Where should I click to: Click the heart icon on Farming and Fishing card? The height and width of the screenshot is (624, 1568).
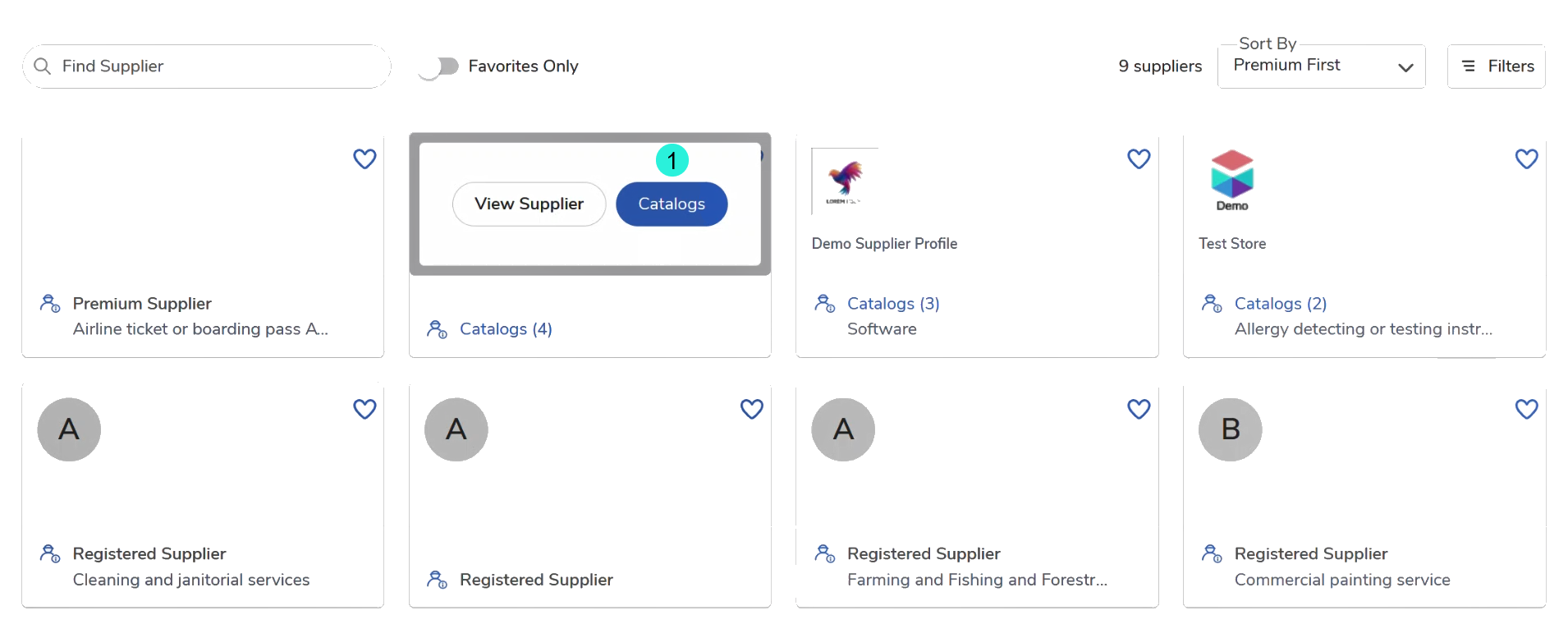tap(1139, 409)
